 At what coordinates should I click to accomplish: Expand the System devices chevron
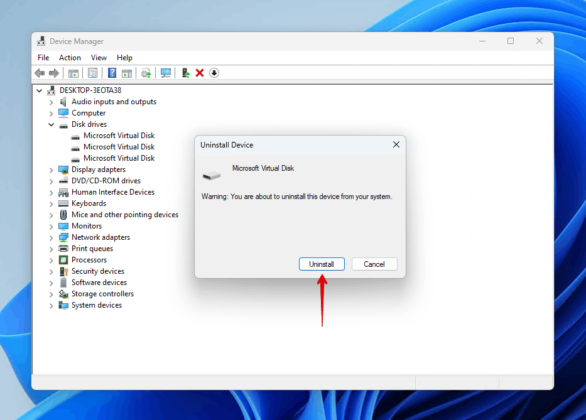point(51,306)
